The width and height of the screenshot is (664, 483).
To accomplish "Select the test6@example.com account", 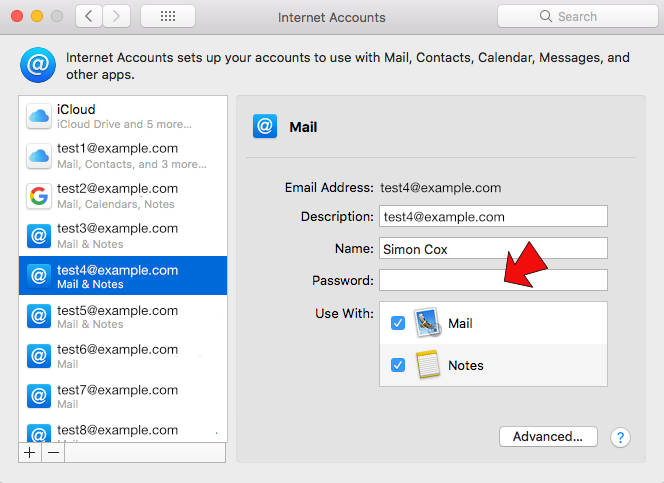I will coord(123,356).
